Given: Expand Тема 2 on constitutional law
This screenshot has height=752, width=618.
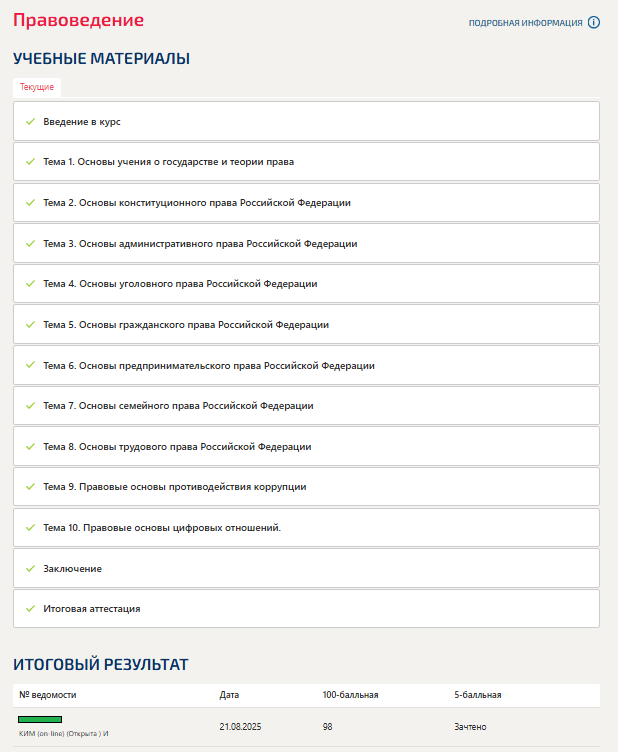Looking at the screenshot, I should (x=197, y=203).
